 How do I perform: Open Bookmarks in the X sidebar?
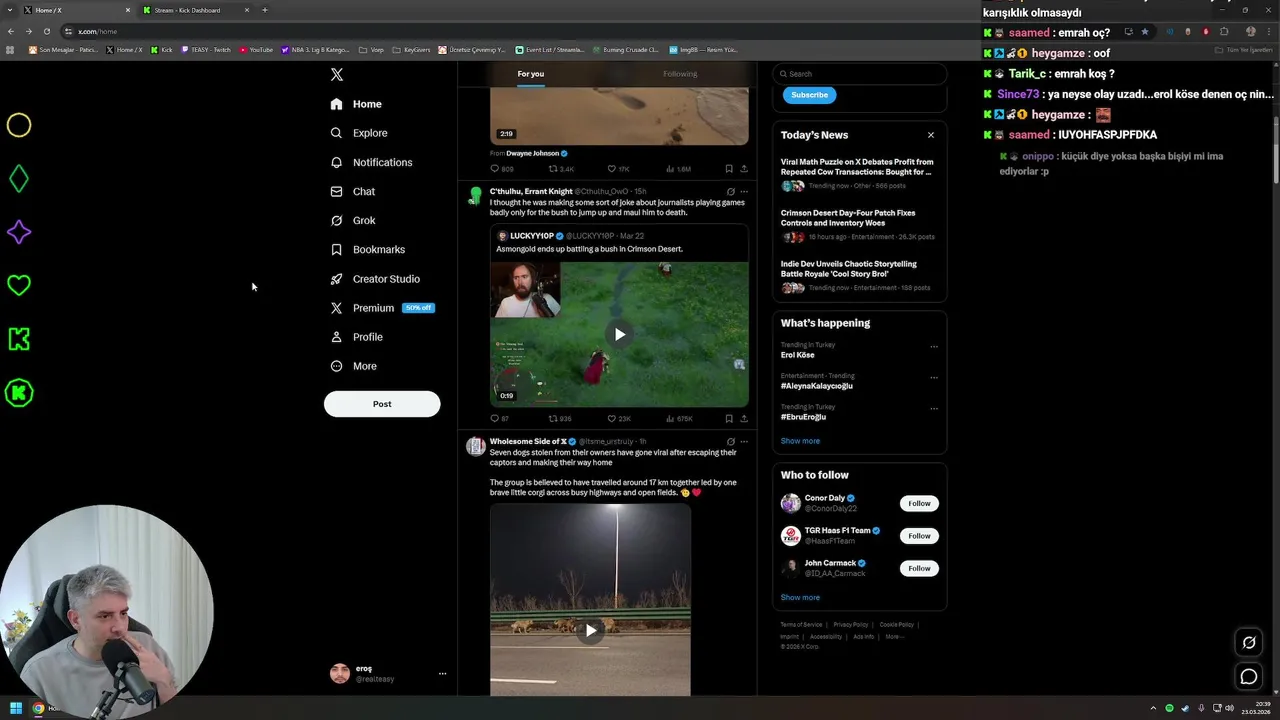(x=367, y=249)
